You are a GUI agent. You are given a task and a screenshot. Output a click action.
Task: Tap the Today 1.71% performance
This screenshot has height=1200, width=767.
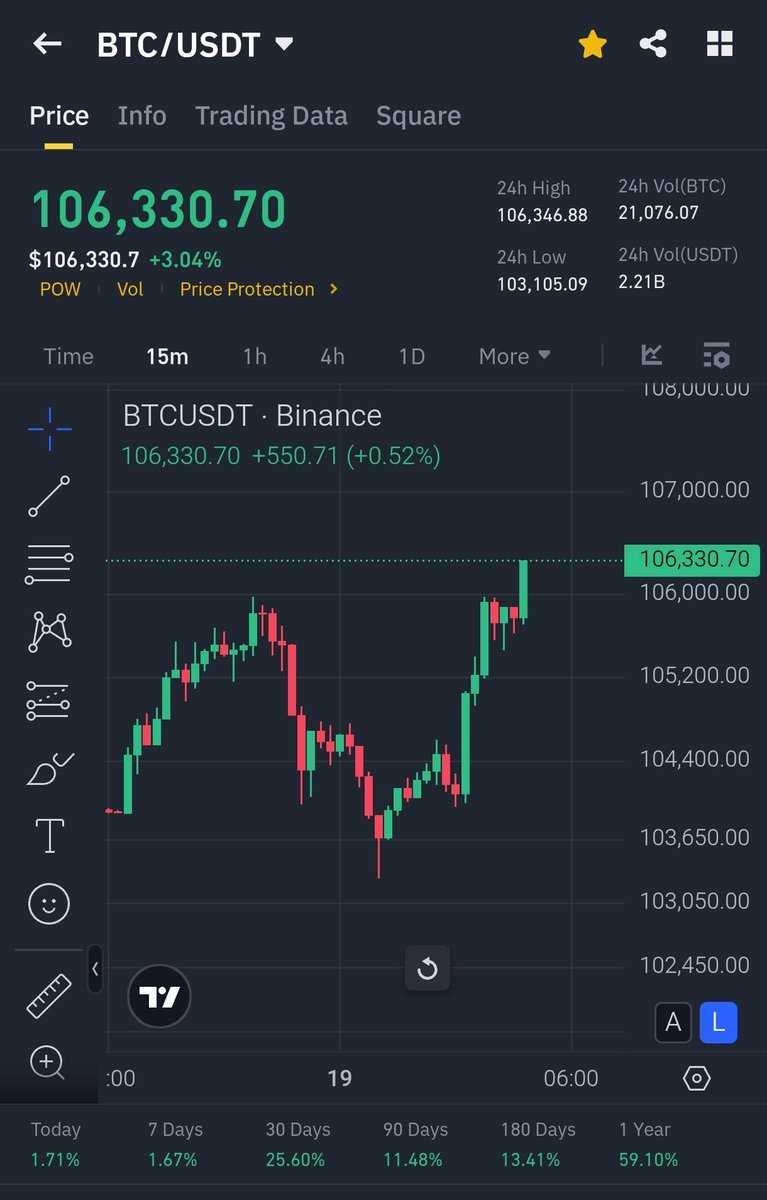tap(55, 1145)
